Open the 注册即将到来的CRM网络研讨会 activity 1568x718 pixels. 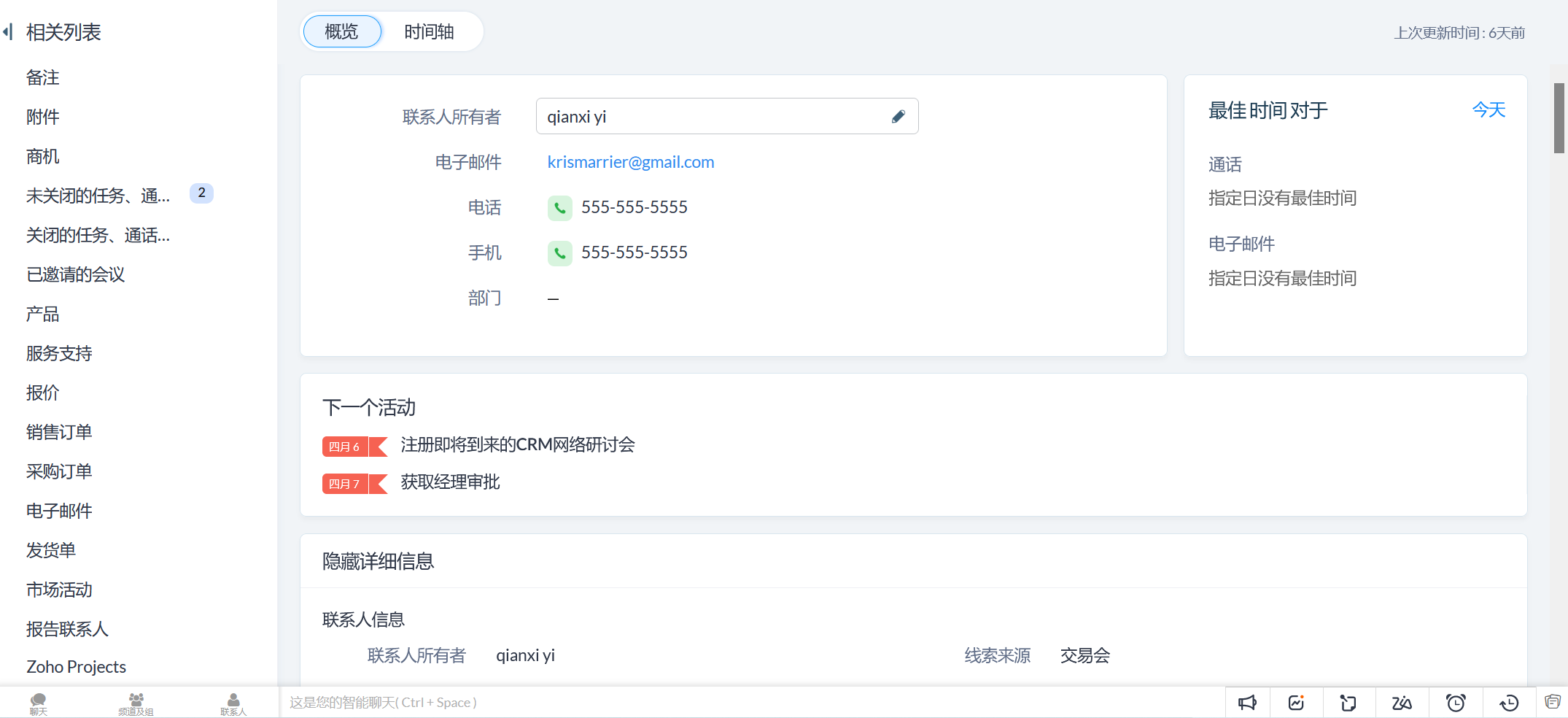coord(517,445)
